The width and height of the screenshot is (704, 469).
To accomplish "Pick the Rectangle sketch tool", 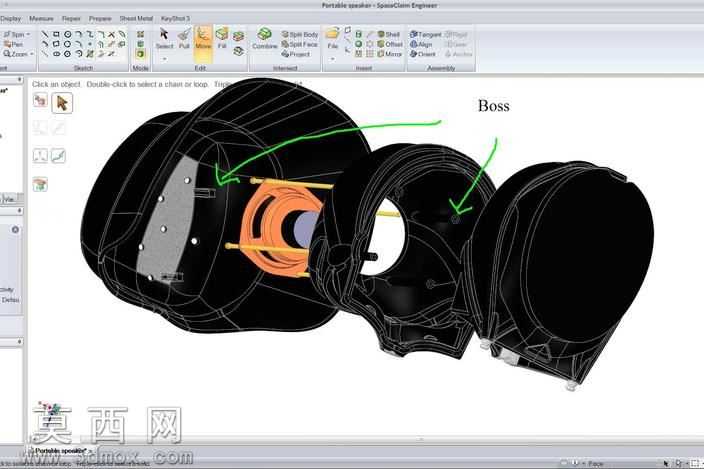I will coord(56,34).
